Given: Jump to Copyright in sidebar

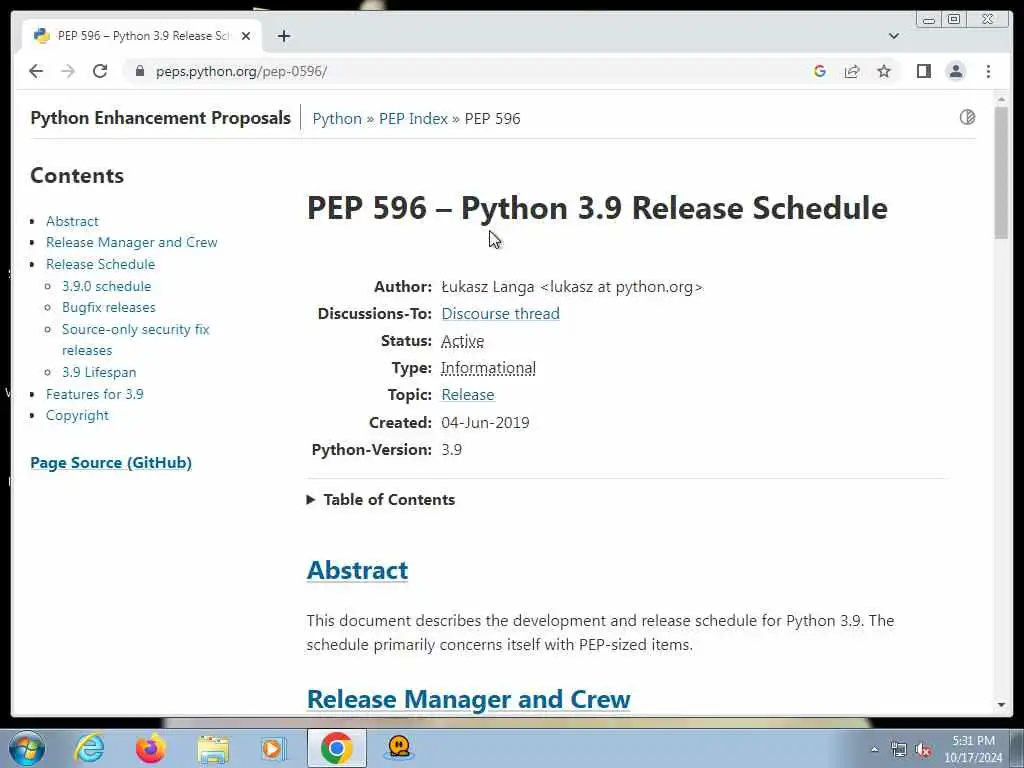Looking at the screenshot, I should [x=77, y=415].
